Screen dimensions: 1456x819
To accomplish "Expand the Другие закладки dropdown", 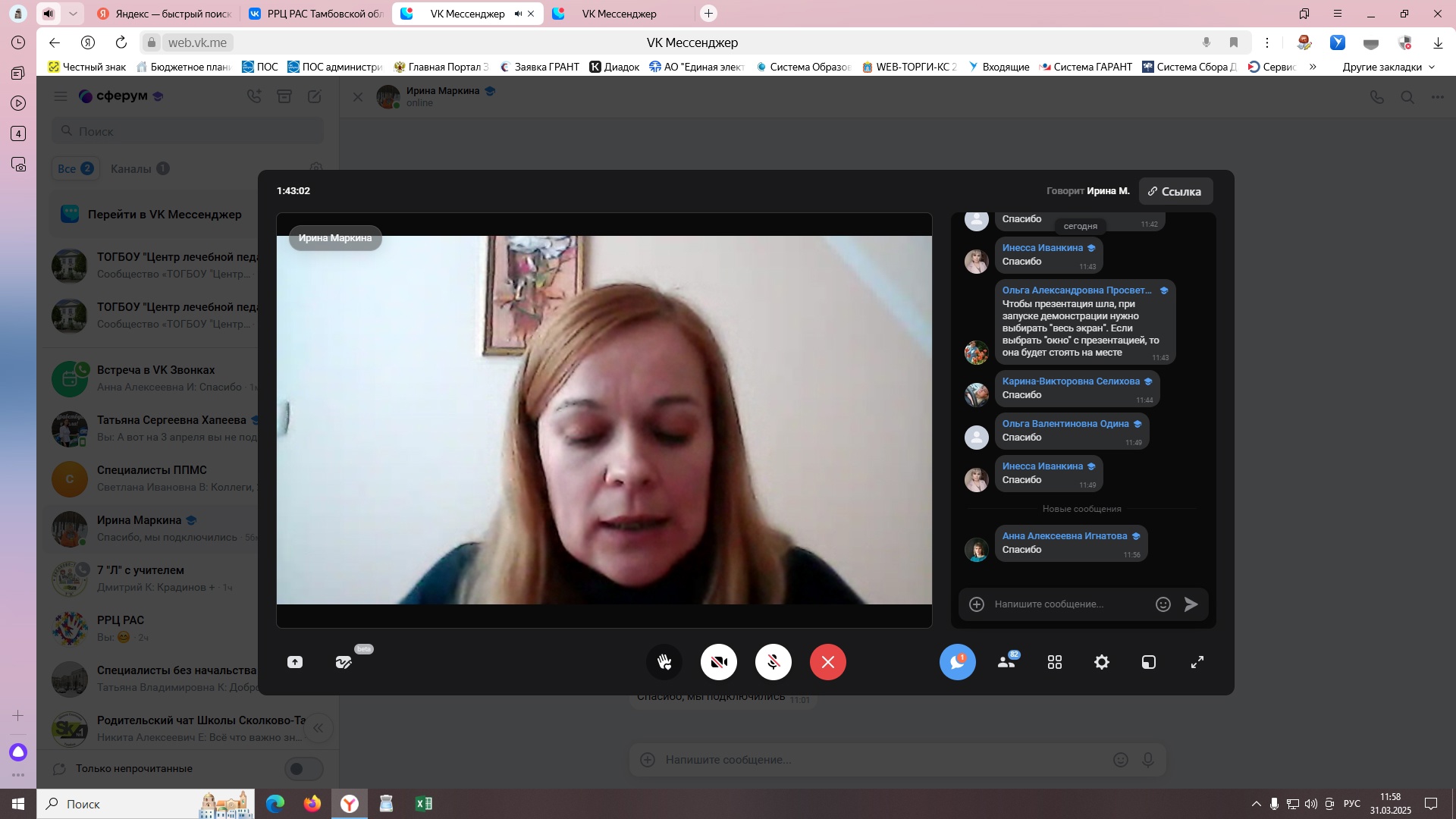I will 1389,67.
